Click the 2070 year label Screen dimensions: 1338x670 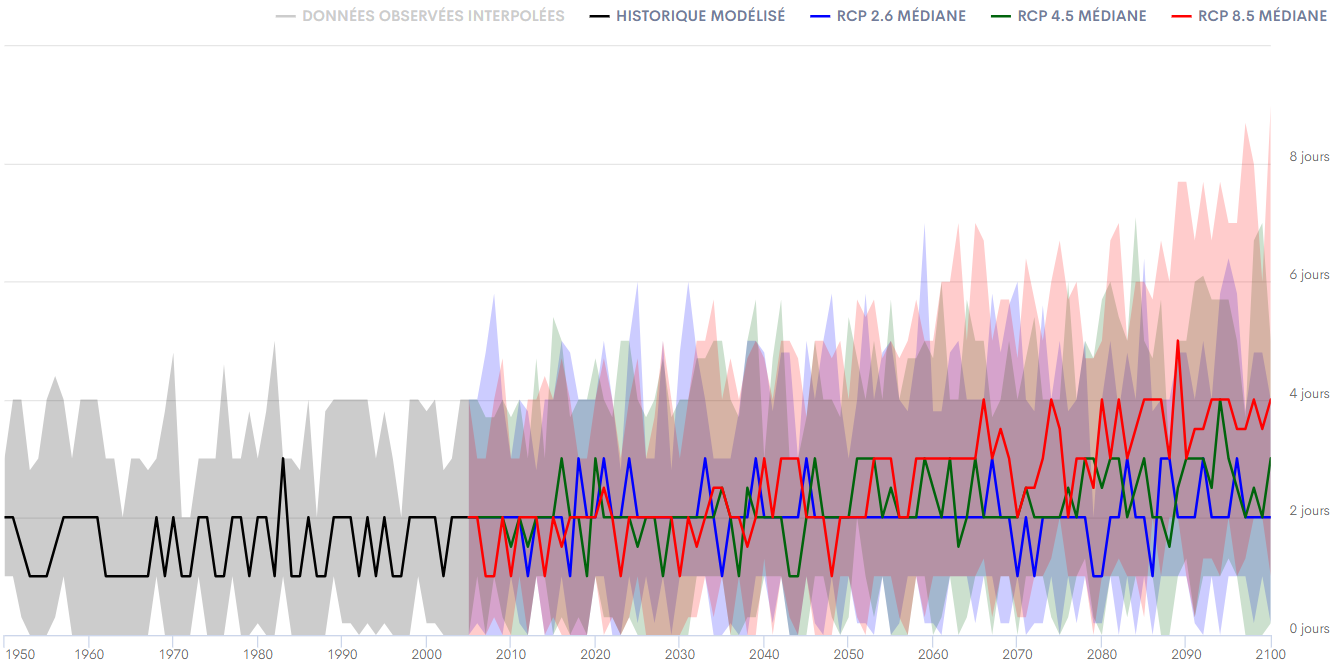1016,654
